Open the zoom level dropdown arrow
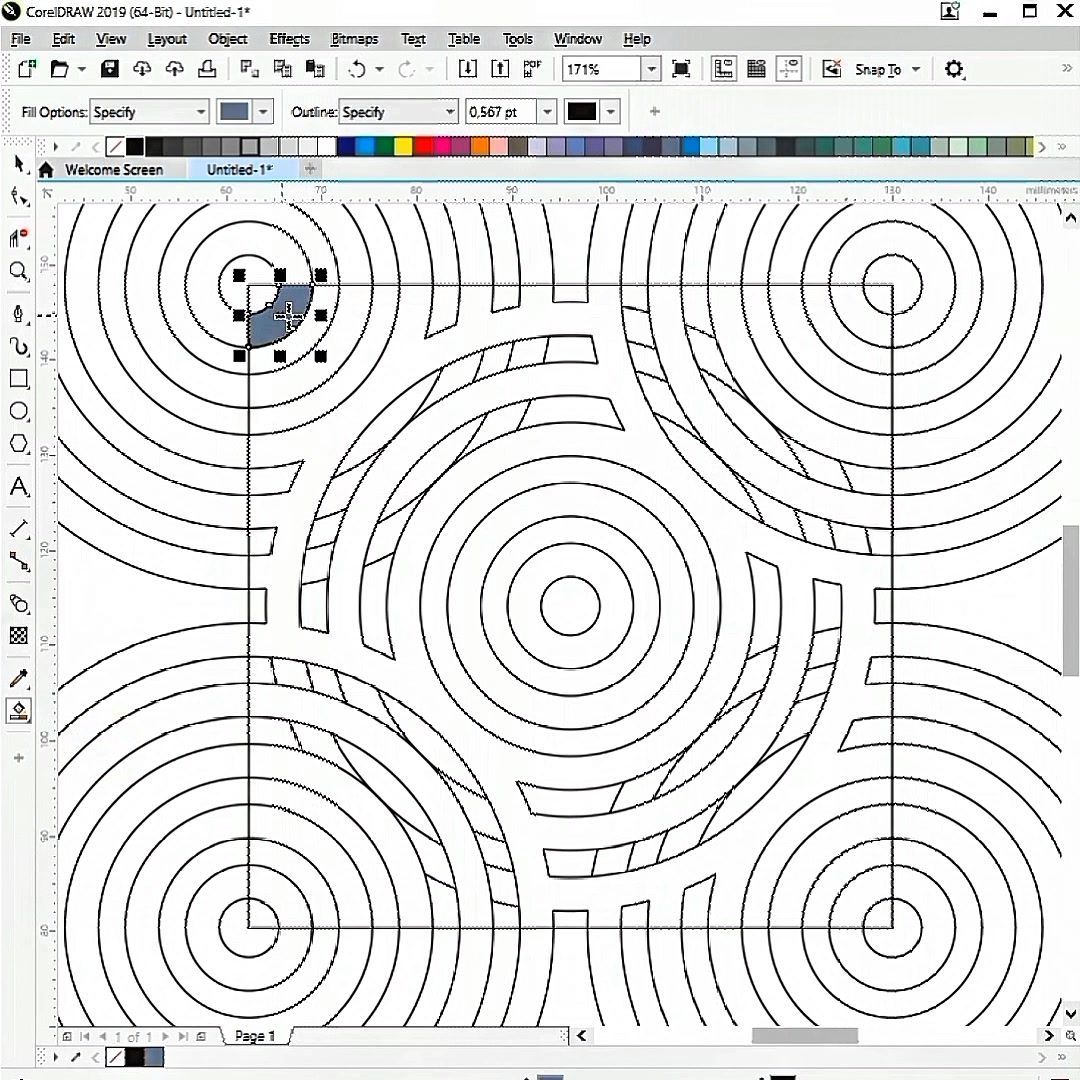This screenshot has width=1080, height=1080. pos(651,69)
